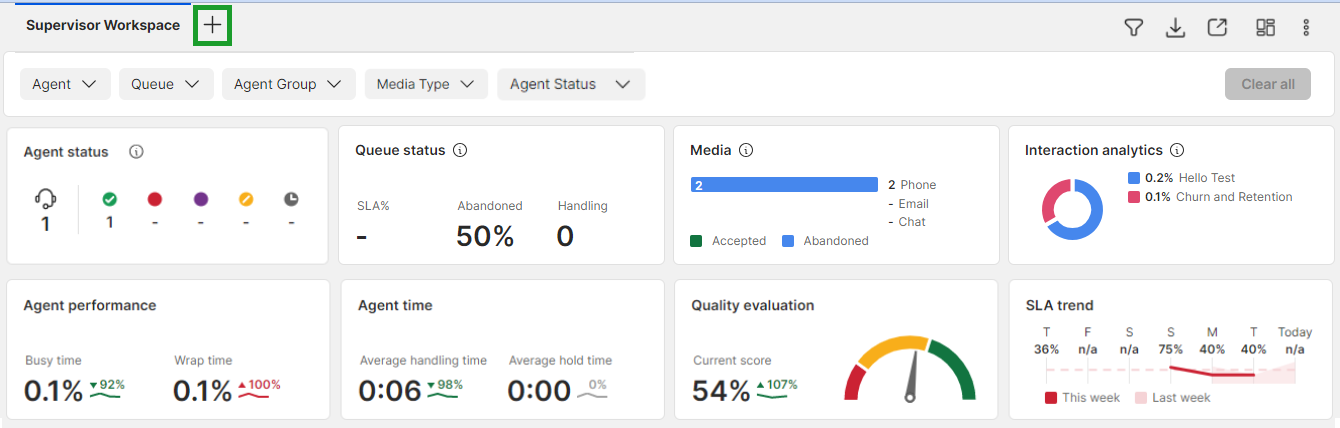This screenshot has height=428, width=1340.
Task: Open the Agent Status filter dropdown
Action: [571, 84]
